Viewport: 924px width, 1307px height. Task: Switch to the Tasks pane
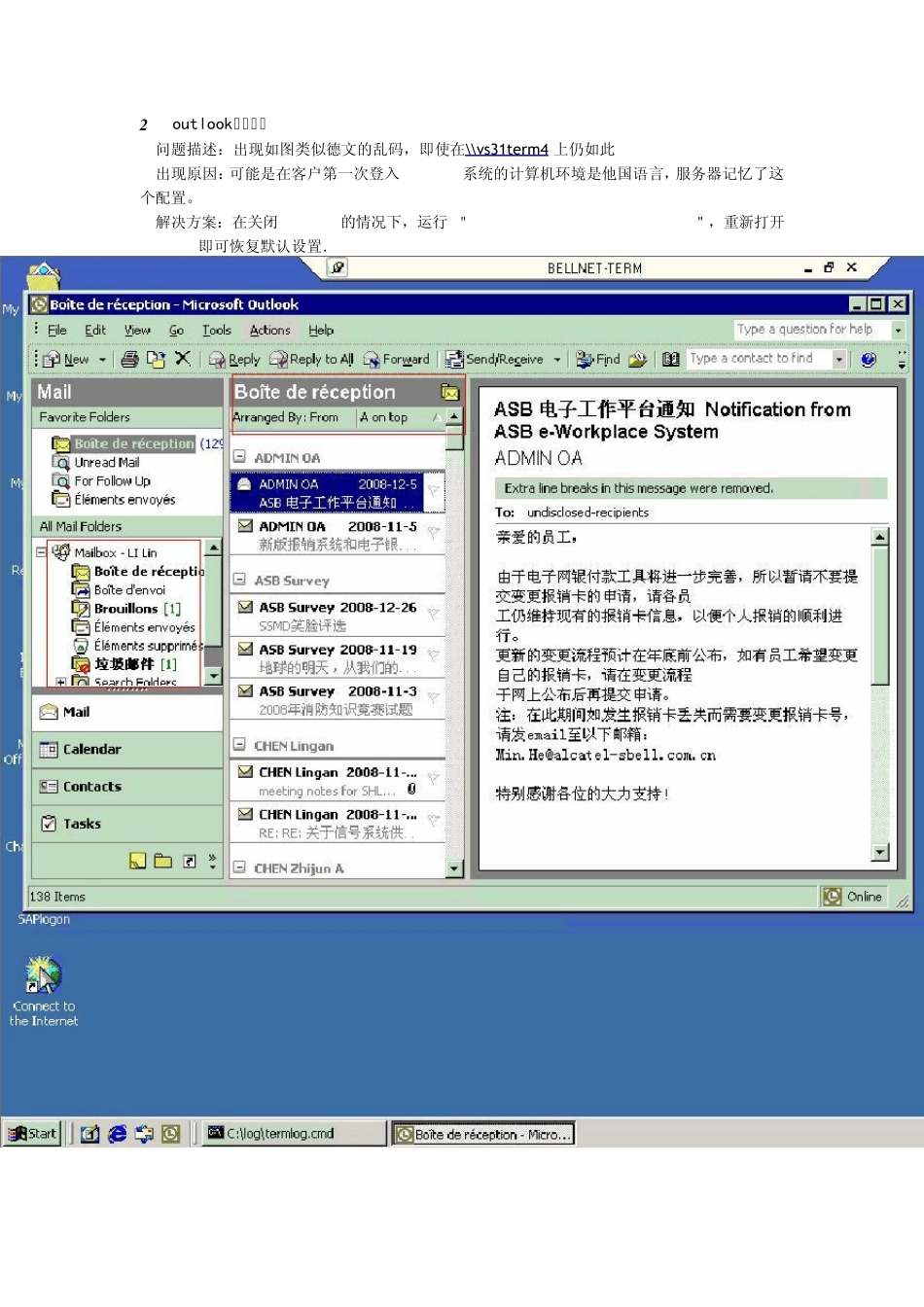coord(127,824)
